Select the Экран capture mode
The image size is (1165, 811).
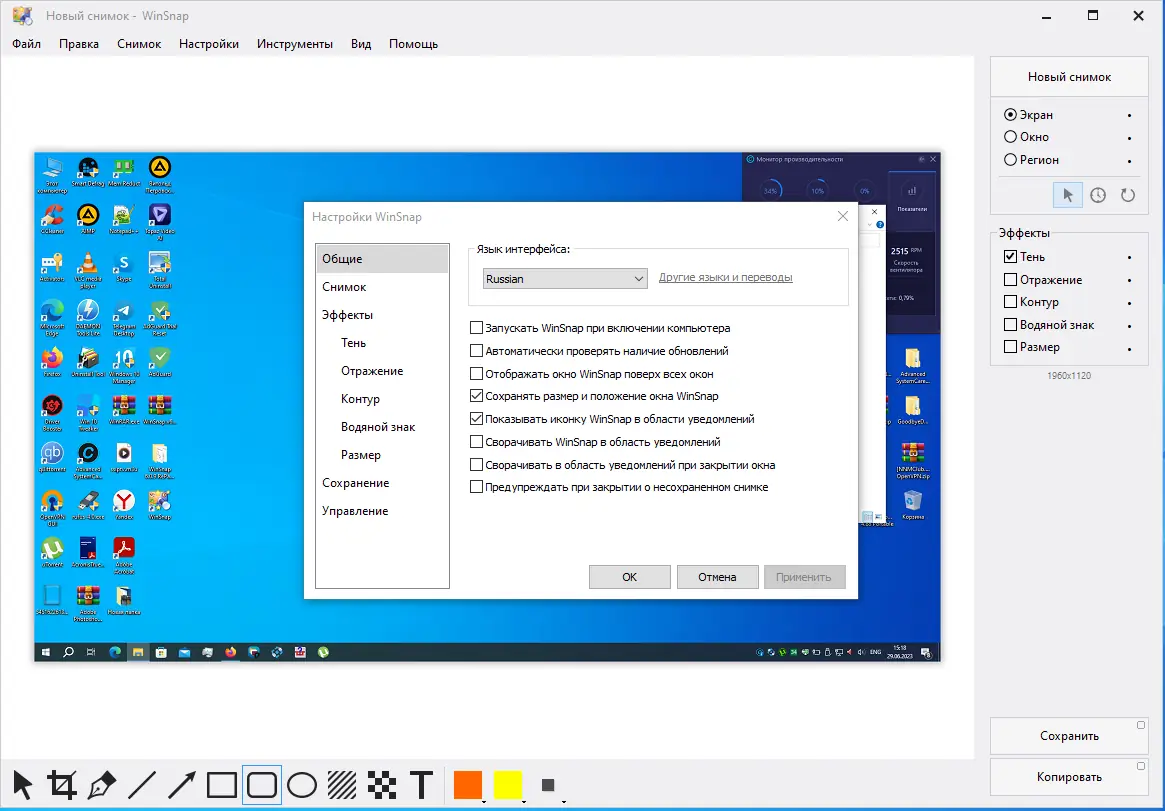(x=1028, y=115)
